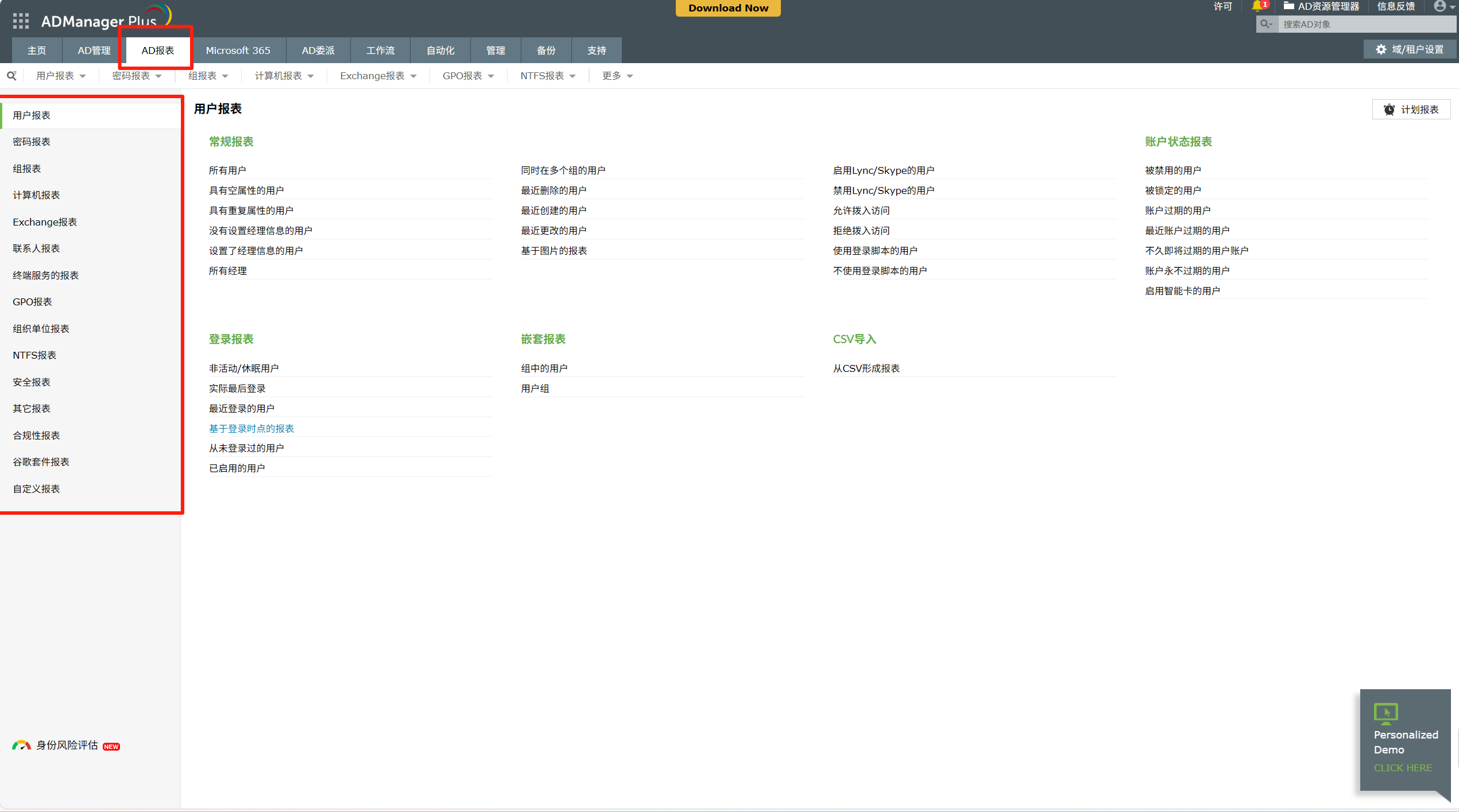Select NTFS报表 in the sidebar
Screen dimensions: 1459x812
point(34,355)
